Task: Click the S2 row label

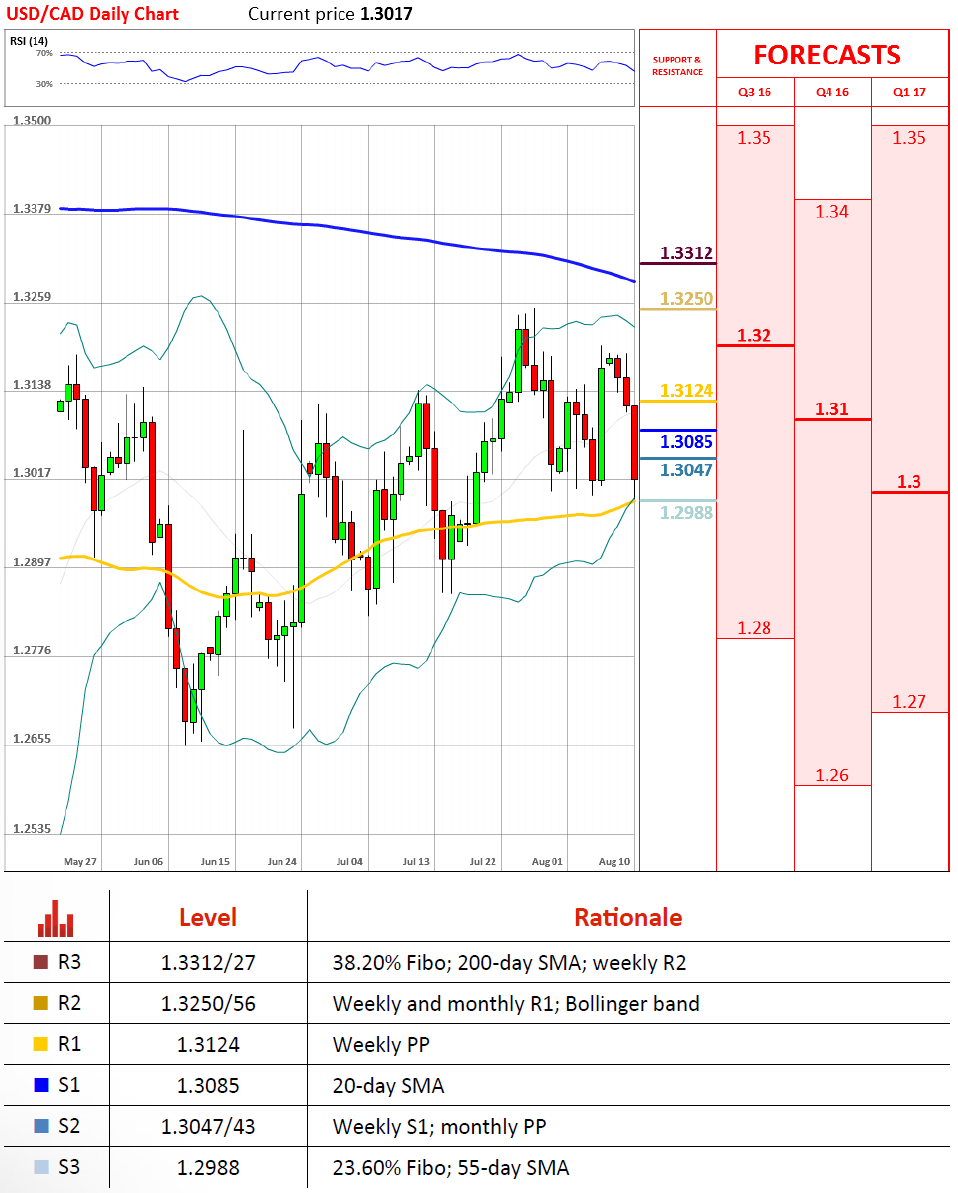Action: [x=69, y=1126]
